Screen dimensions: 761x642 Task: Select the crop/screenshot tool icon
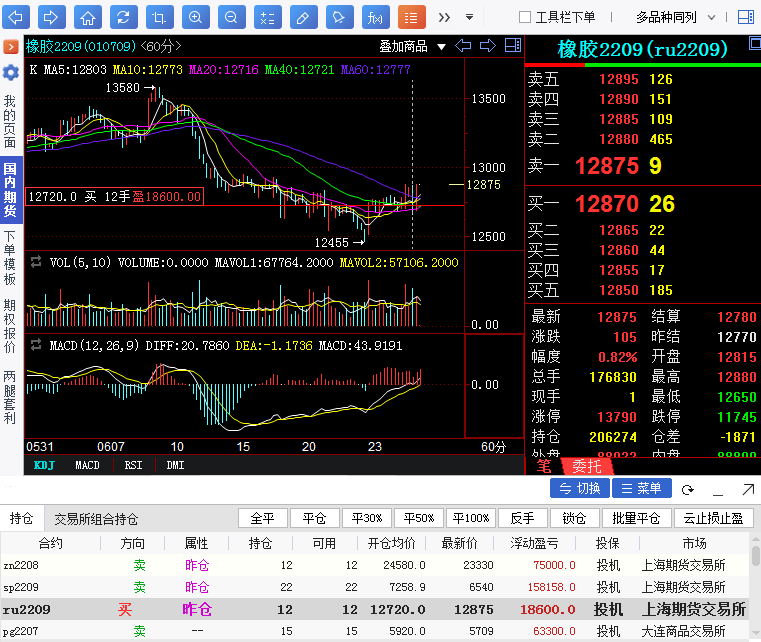pyautogui.click(x=158, y=17)
